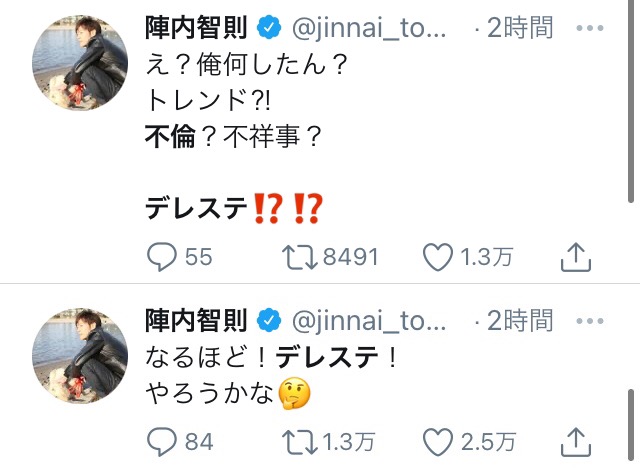Image resolution: width=640 pixels, height=474 pixels.
Task: Share the second tweet via share icon
Action: (x=573, y=440)
